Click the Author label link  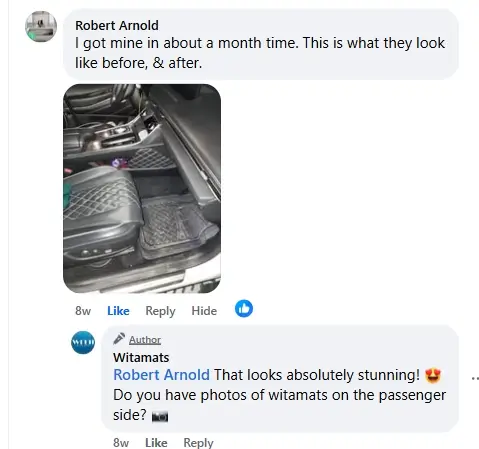[145, 340]
